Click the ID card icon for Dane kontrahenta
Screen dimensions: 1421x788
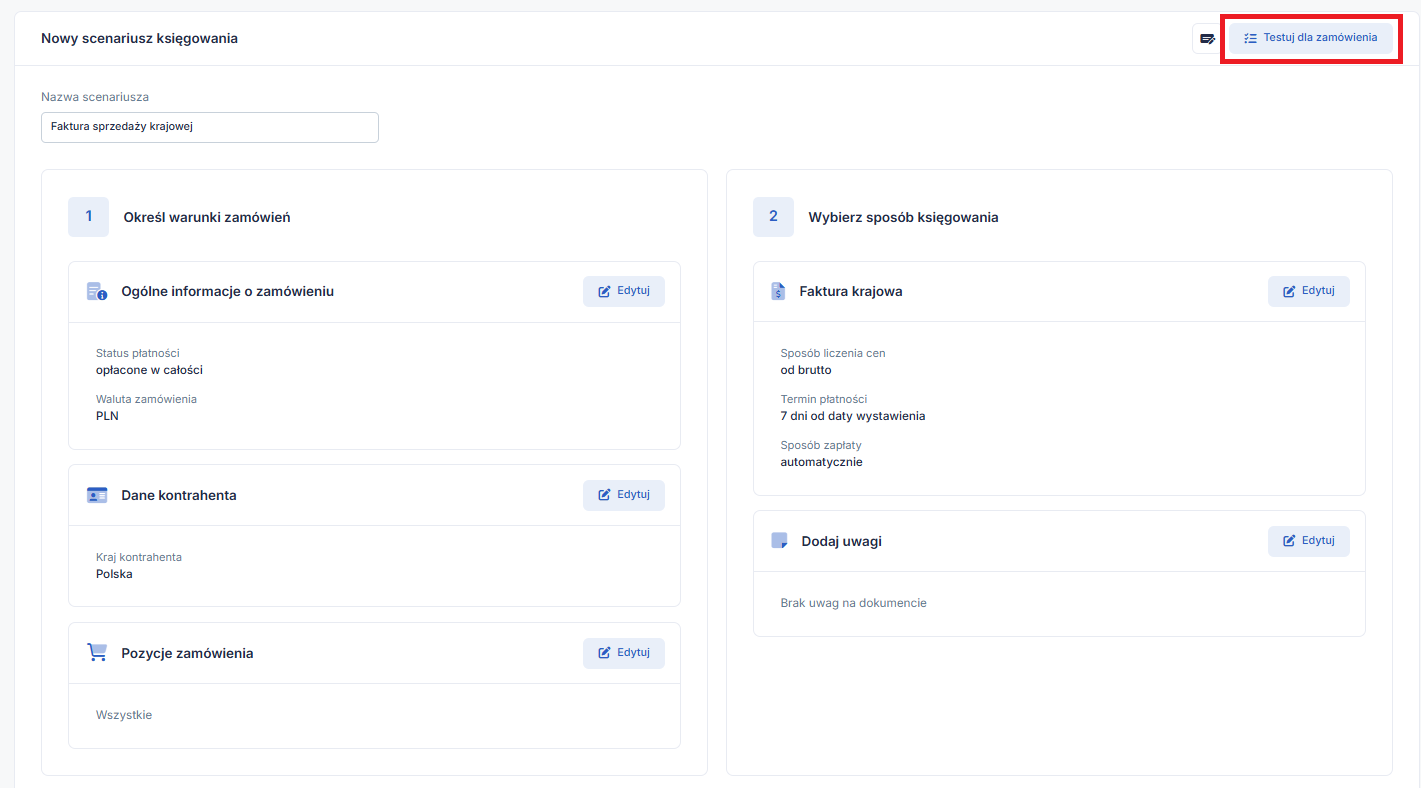click(x=97, y=495)
